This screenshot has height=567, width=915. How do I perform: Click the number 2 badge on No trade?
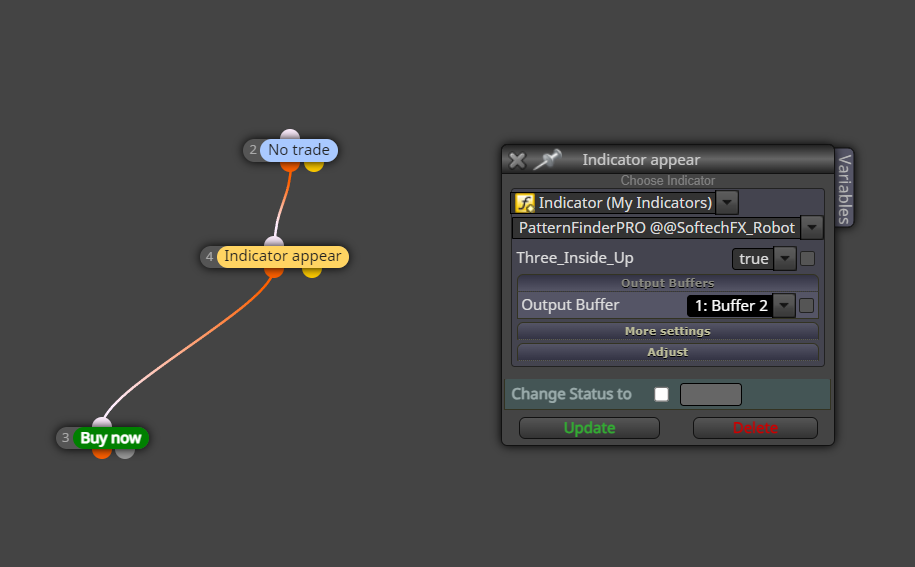click(x=253, y=150)
